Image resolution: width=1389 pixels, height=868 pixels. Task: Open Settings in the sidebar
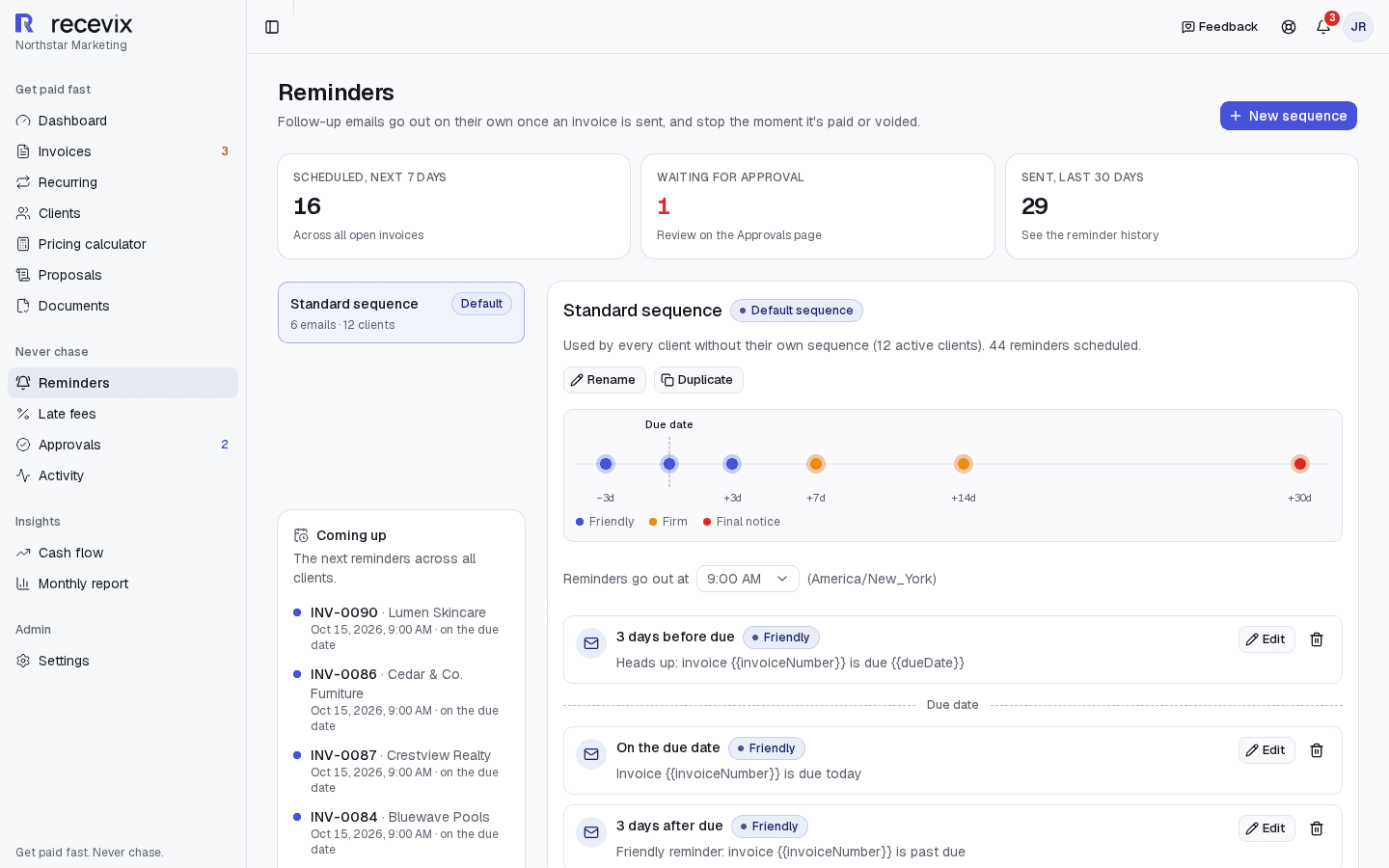pyautogui.click(x=123, y=661)
